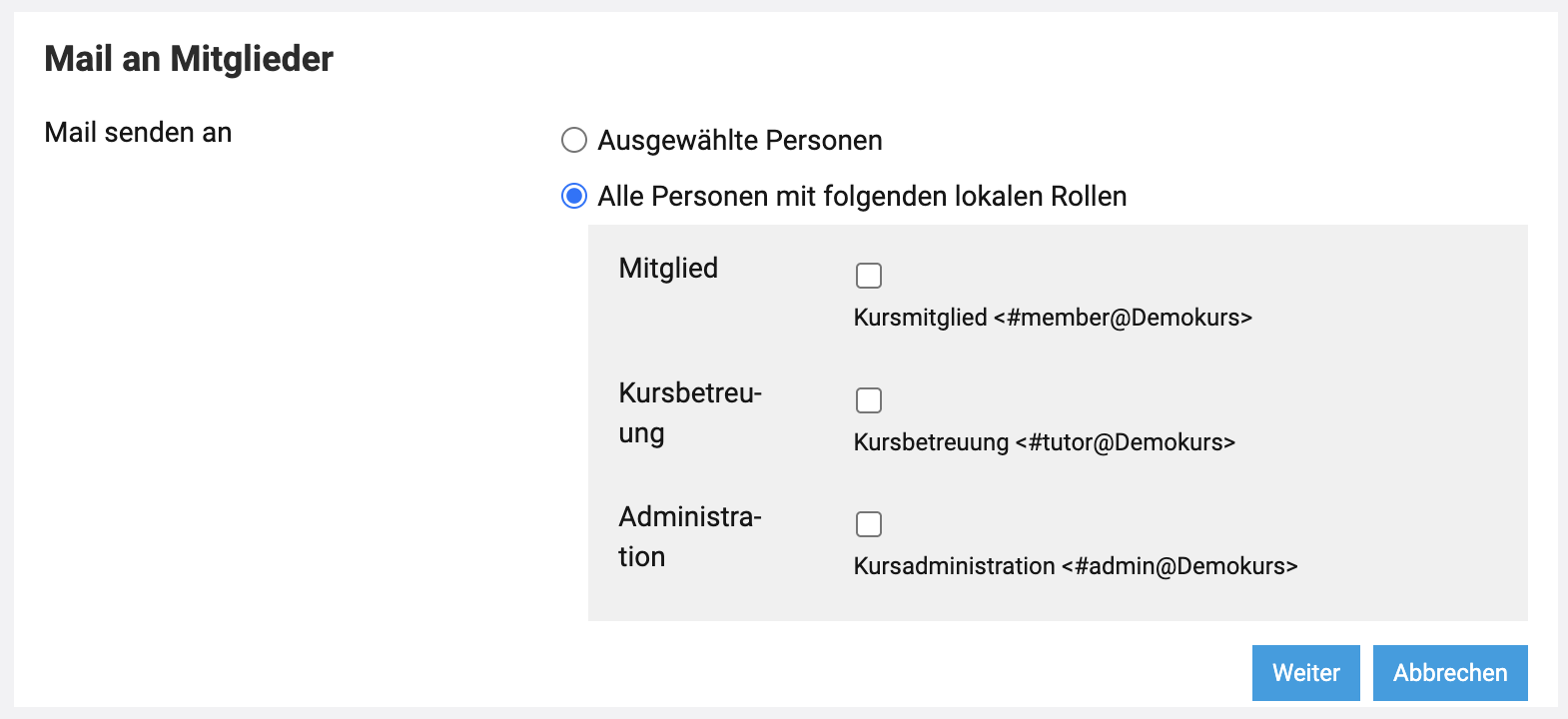
Task: Click the 'Kursbetreuung <#tutor@Demokurs>' text
Action: (x=1044, y=442)
